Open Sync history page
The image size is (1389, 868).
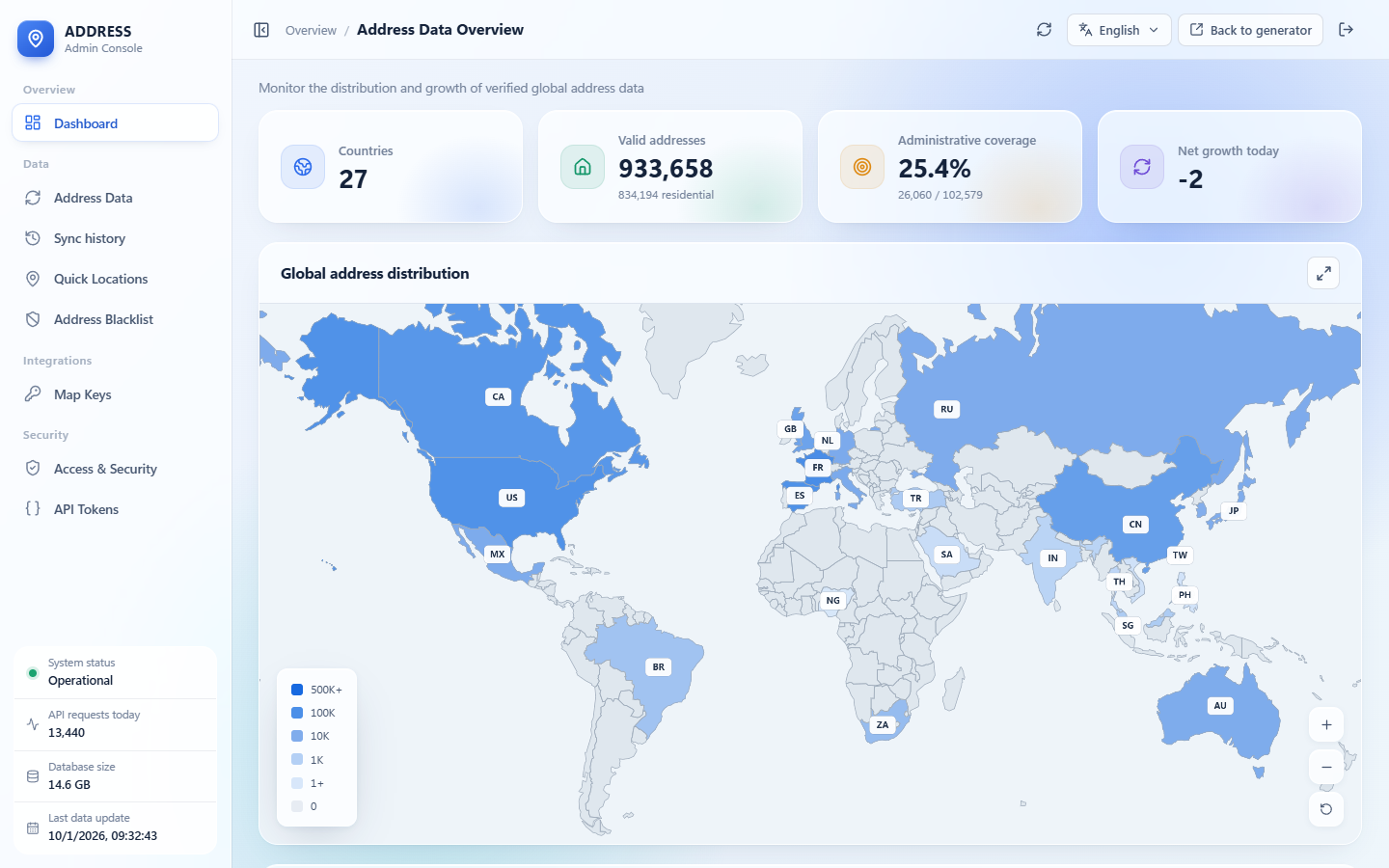pyautogui.click(x=115, y=238)
